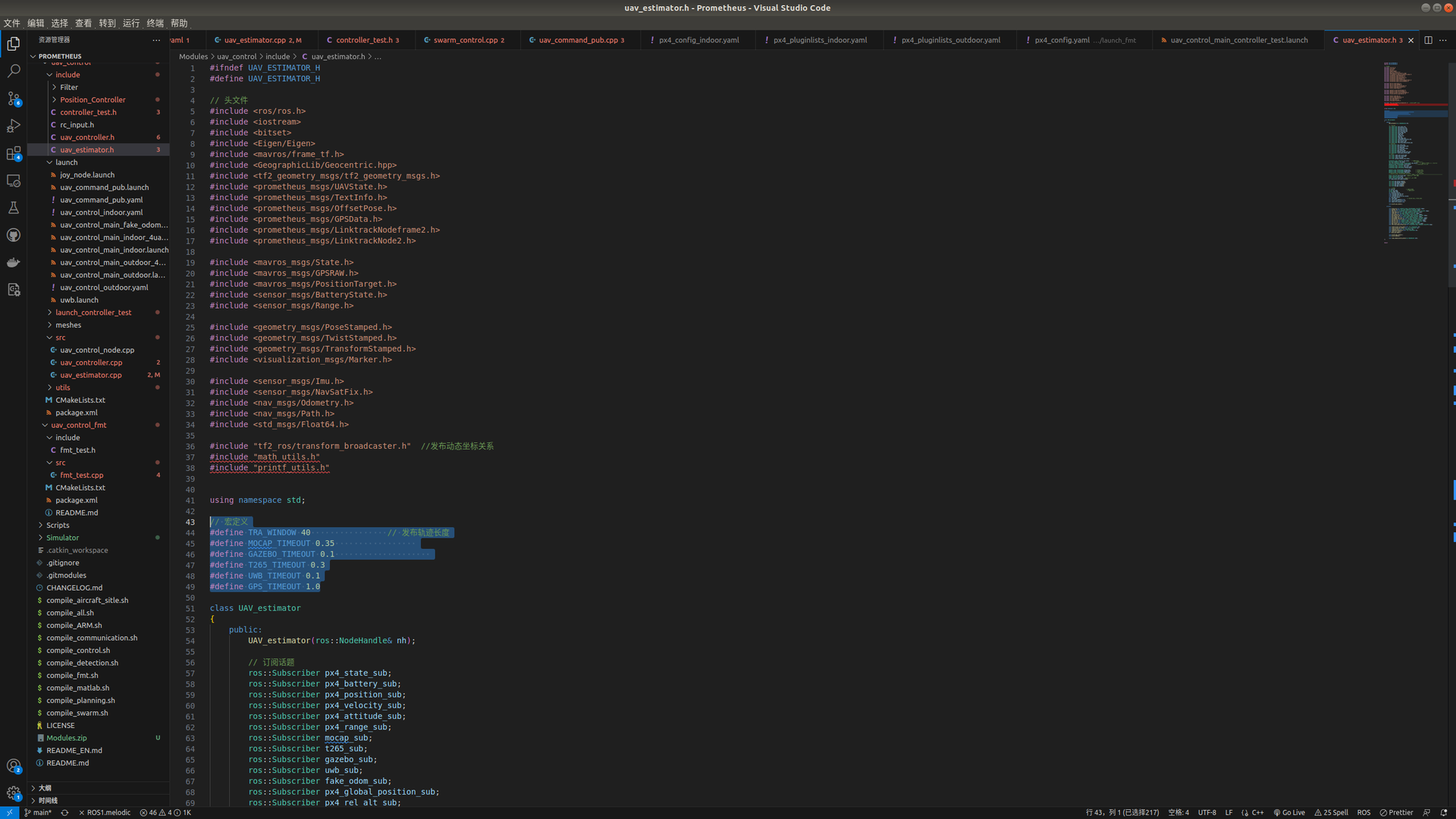
Task: Click the split editor right icon
Action: tap(1428, 40)
